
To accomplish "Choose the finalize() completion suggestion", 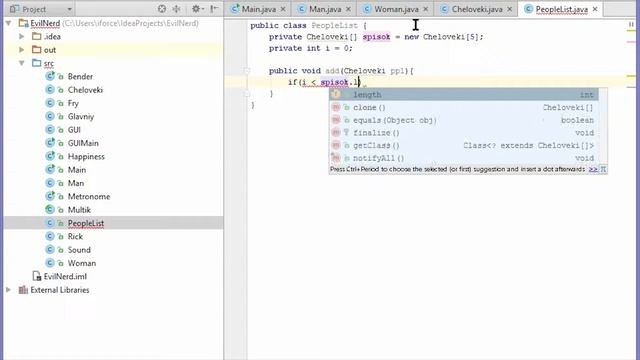I will [x=464, y=133].
